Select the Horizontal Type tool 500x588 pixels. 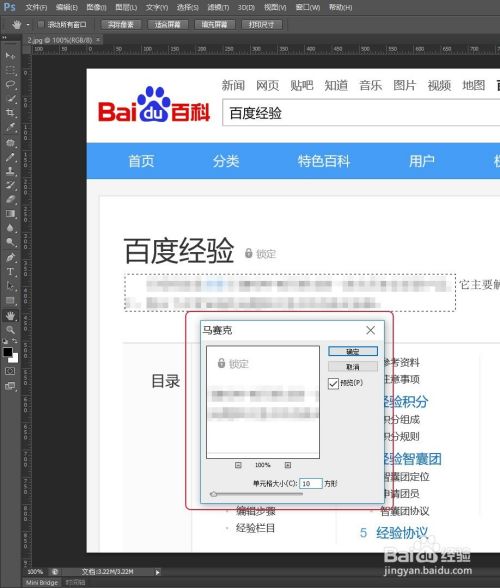(x=10, y=272)
